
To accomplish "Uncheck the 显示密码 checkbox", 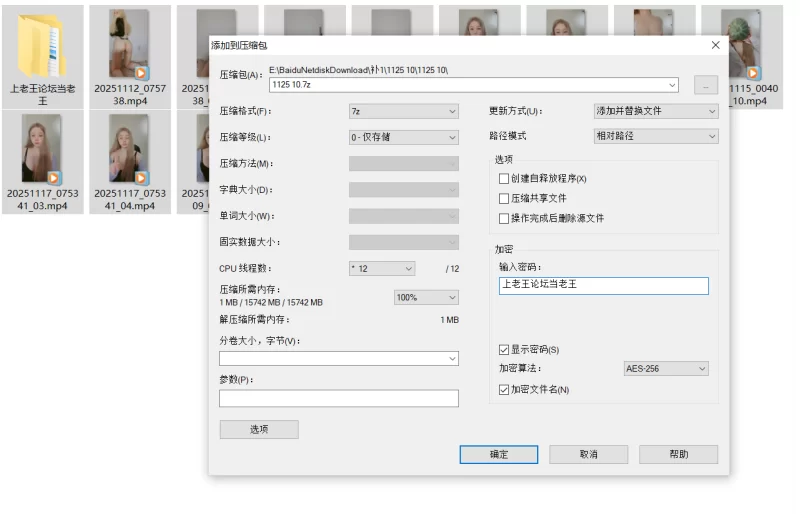I will coord(504,350).
